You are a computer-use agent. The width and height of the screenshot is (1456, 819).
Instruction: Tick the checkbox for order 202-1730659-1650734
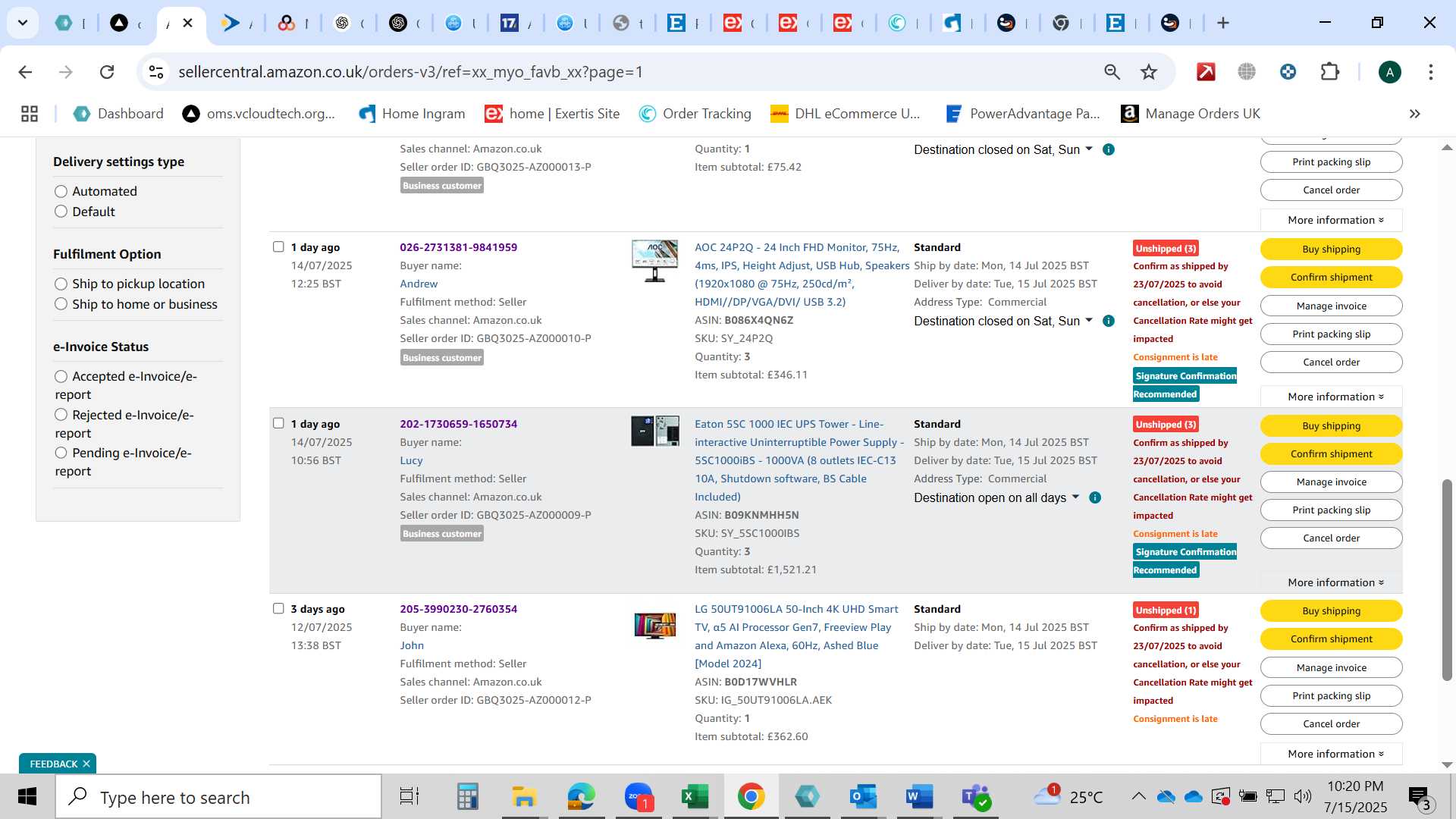click(278, 424)
